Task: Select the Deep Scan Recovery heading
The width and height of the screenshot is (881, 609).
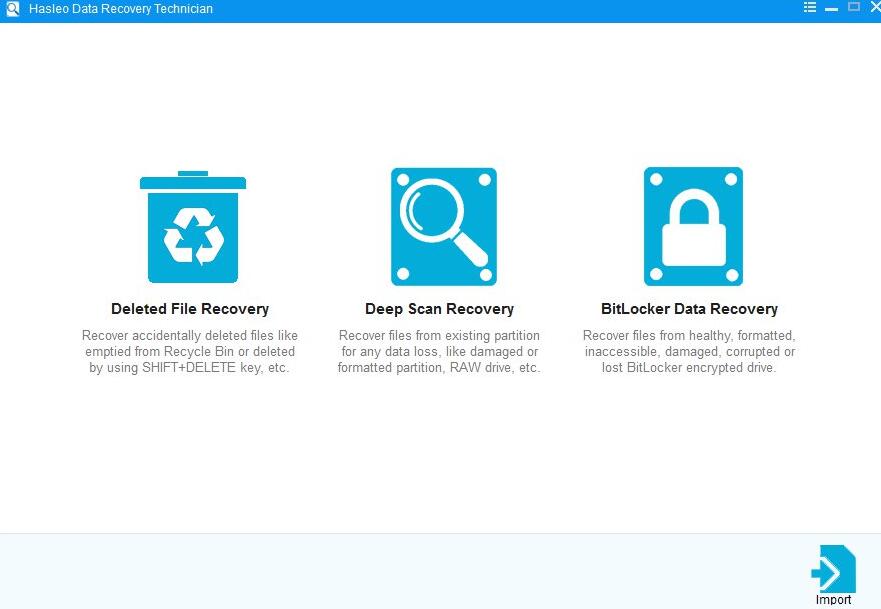Action: 439,309
